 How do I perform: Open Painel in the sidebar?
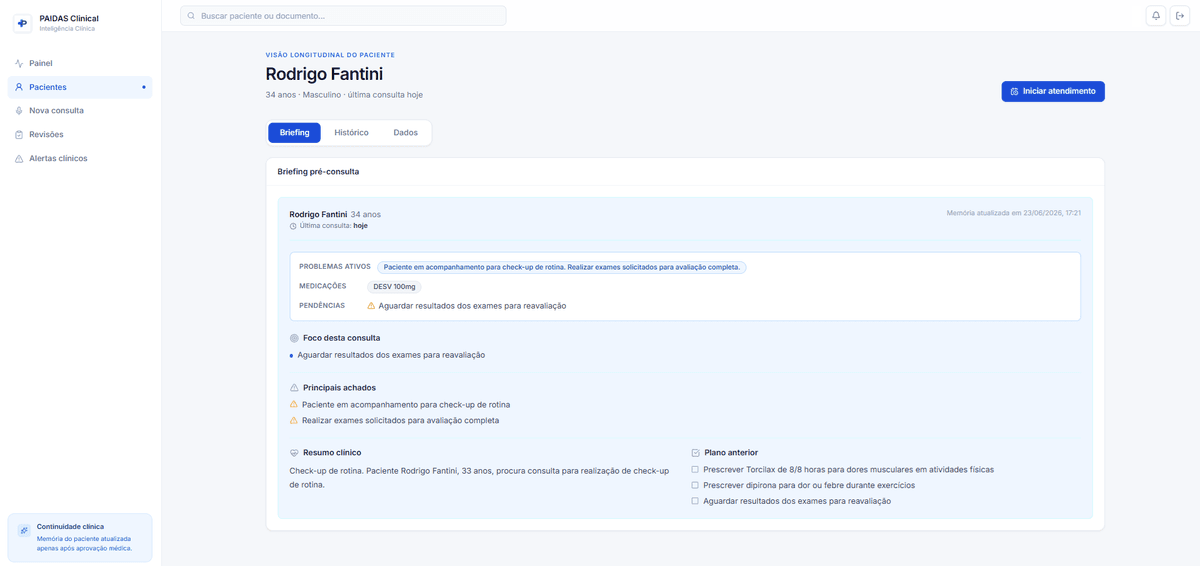tap(80, 63)
